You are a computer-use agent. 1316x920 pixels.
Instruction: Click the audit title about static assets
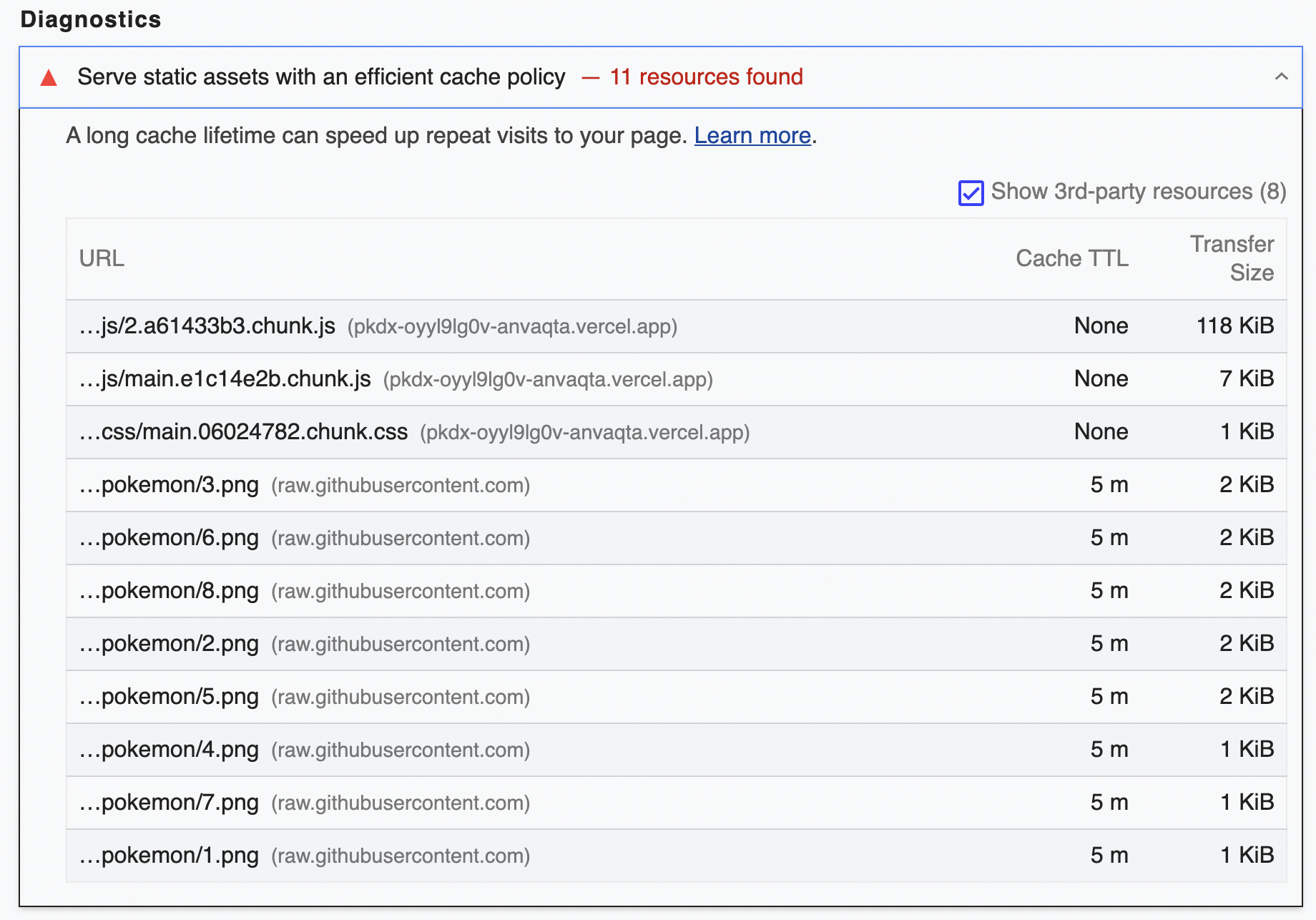pyautogui.click(x=321, y=77)
